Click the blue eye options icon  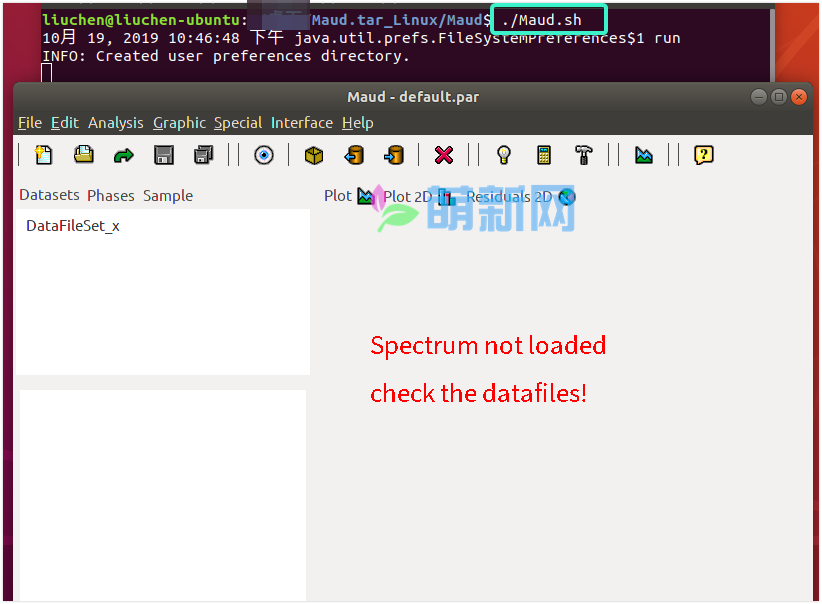pos(264,155)
